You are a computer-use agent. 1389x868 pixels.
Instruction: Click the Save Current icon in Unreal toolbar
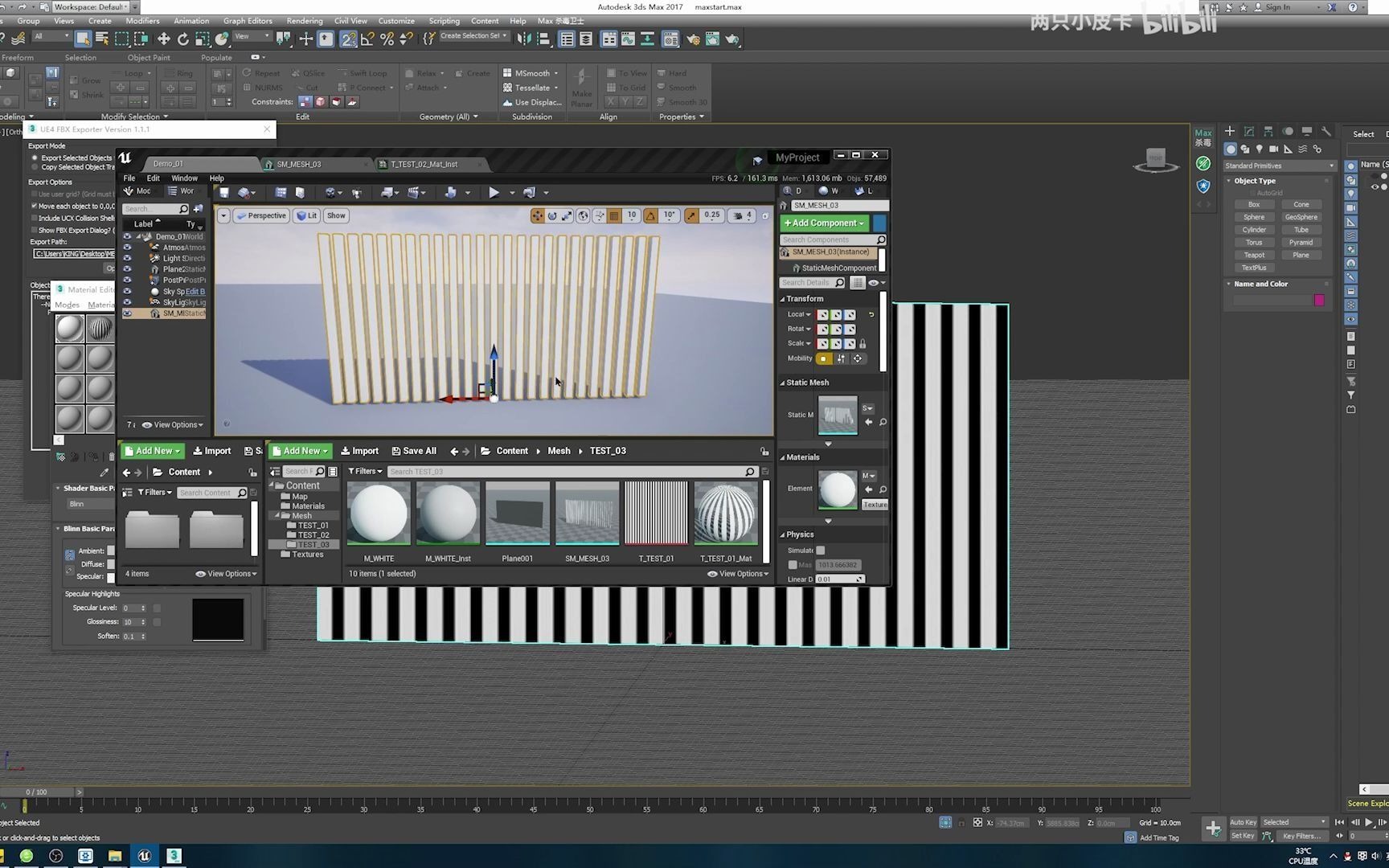[x=225, y=192]
